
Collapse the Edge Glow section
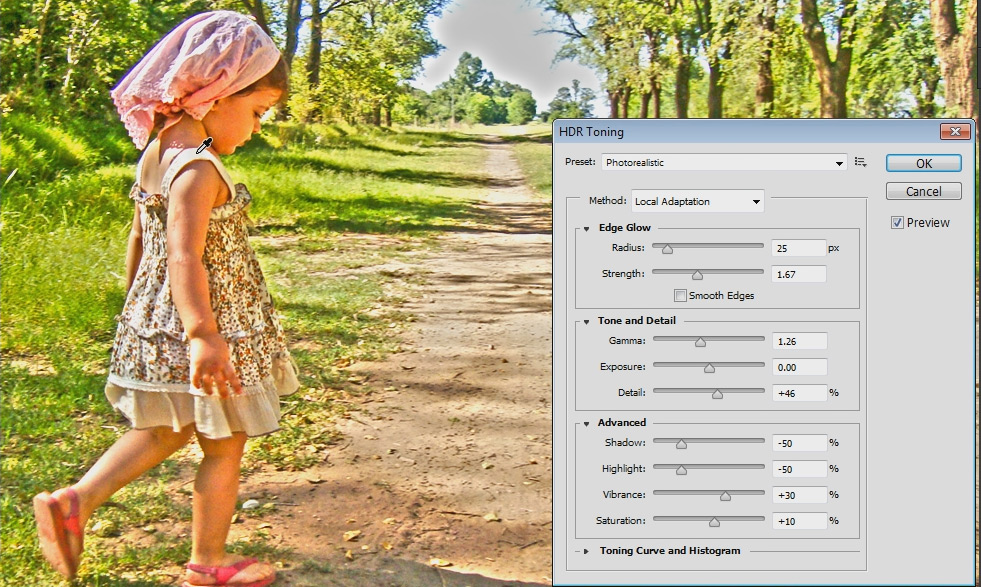[585, 227]
